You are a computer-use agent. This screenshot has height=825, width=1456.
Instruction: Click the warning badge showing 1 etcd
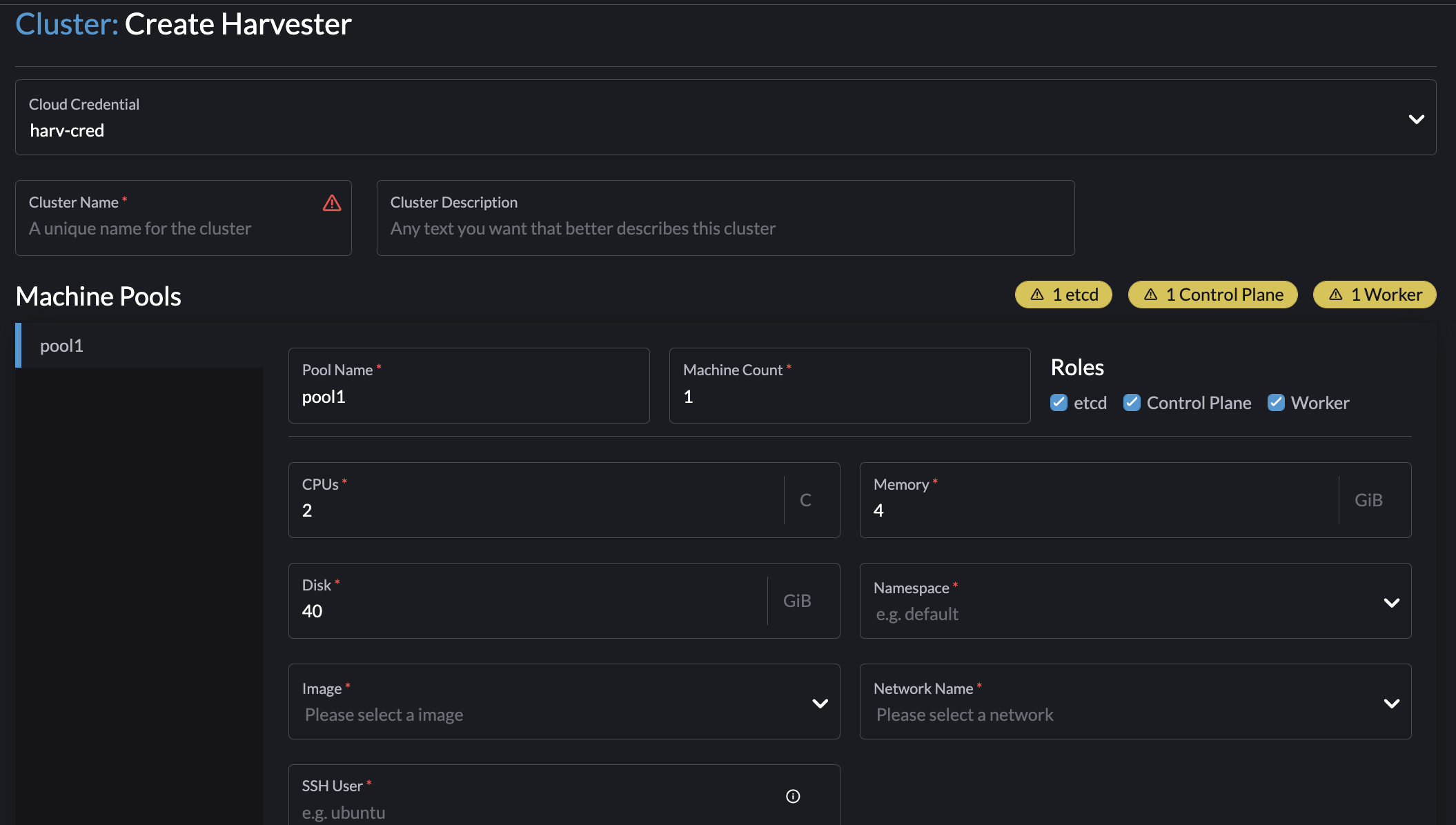pos(1063,295)
